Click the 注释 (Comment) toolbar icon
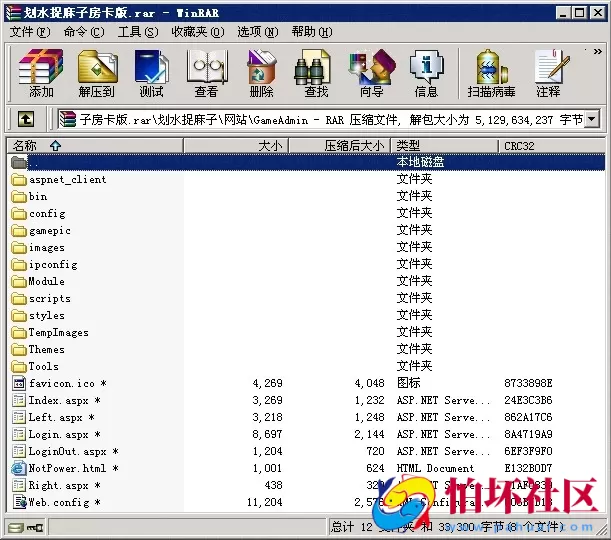 548,72
